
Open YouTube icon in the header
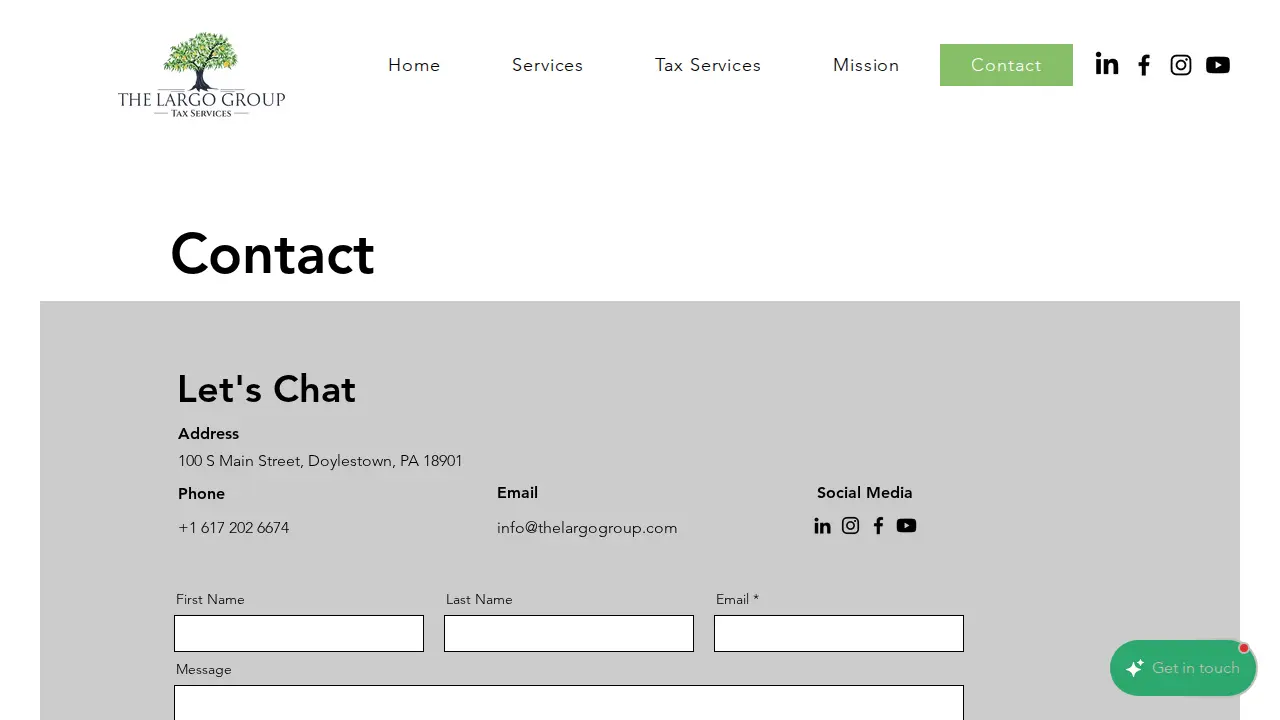1218,65
